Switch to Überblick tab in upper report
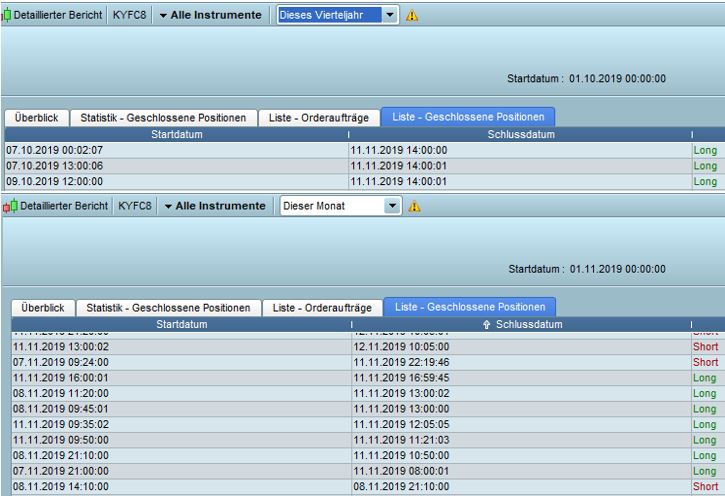Viewport: 725px width, 496px height. point(37,118)
